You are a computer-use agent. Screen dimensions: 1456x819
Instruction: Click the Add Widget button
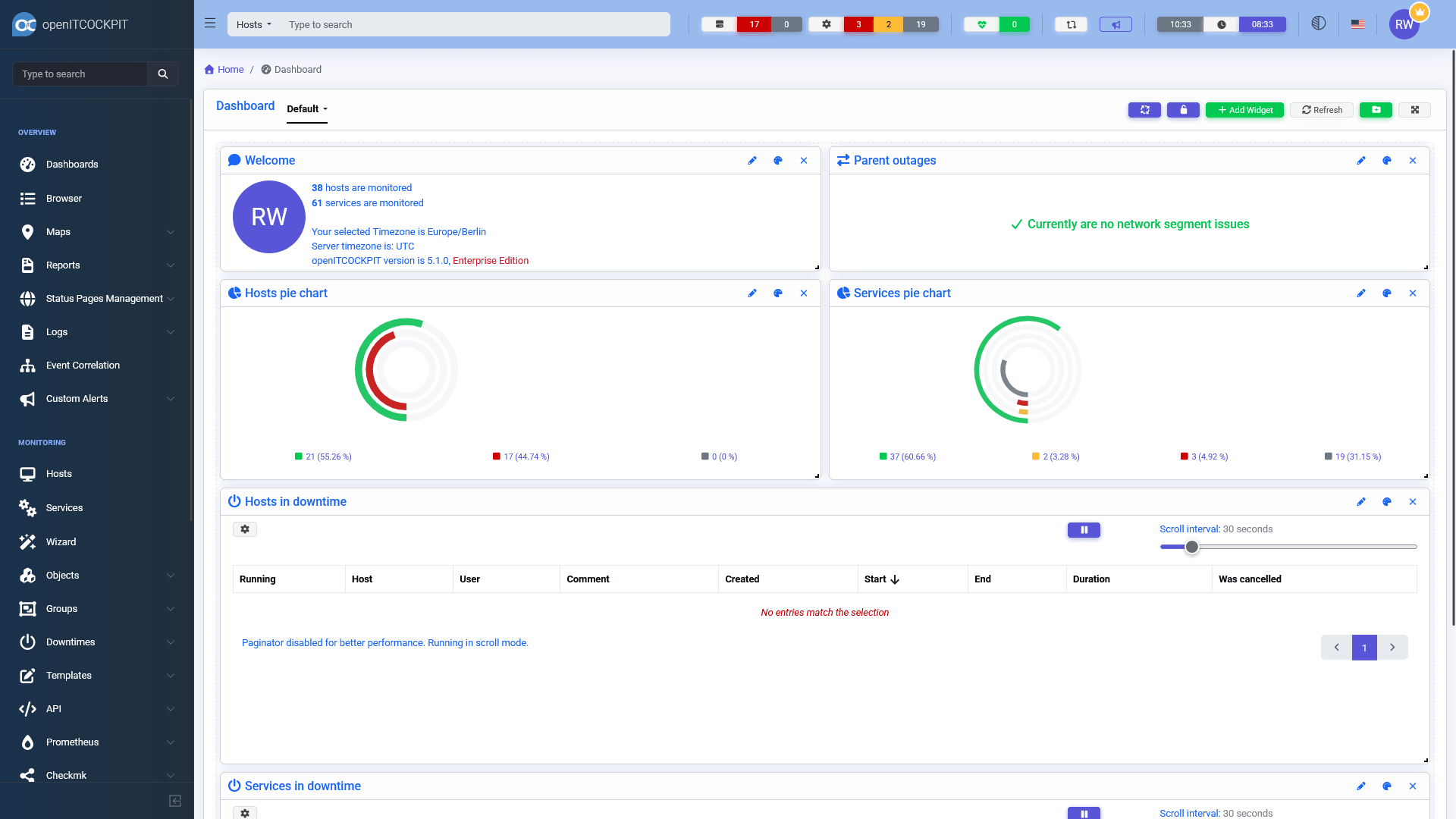pos(1245,110)
